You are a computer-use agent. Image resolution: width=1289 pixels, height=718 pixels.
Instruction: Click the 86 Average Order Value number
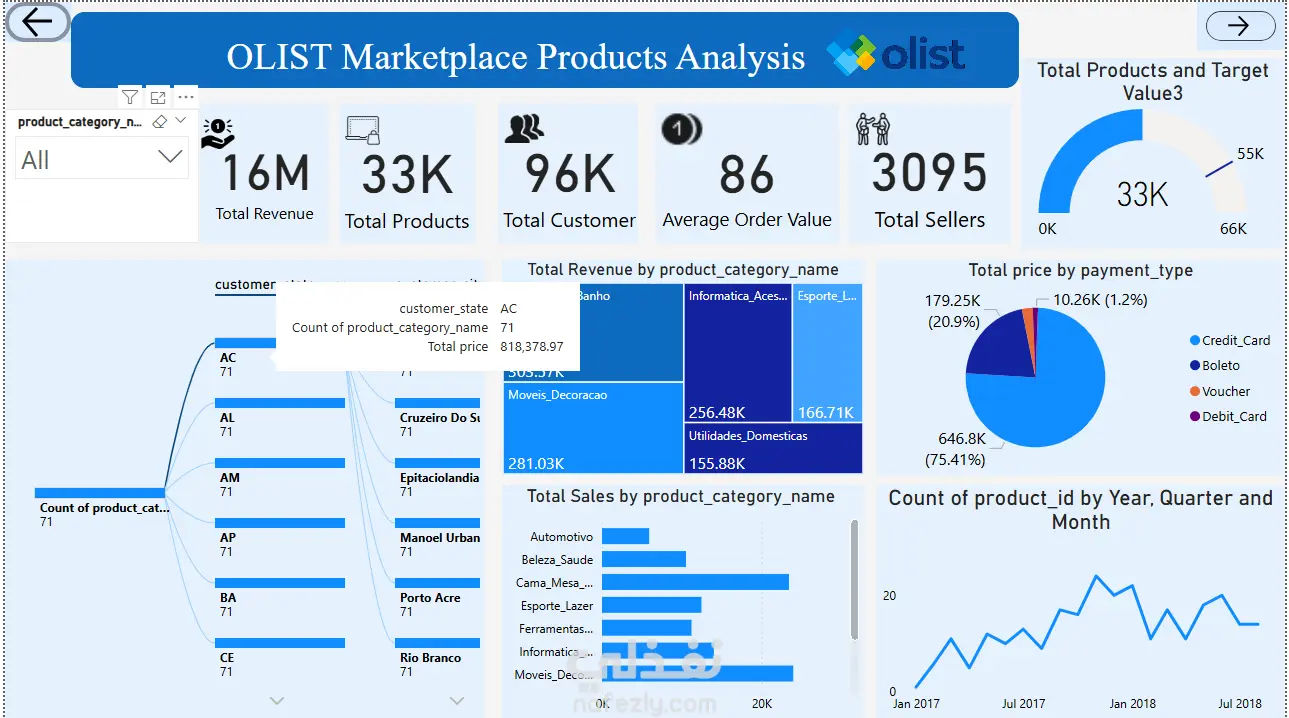747,175
